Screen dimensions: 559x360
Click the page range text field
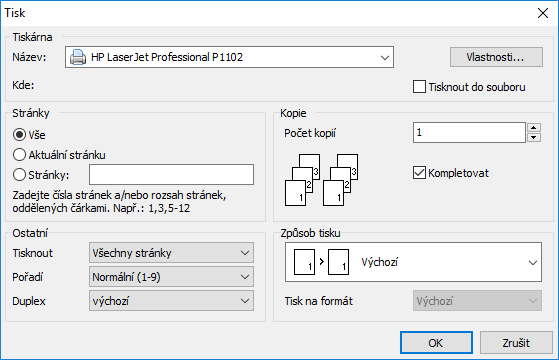(x=171, y=175)
